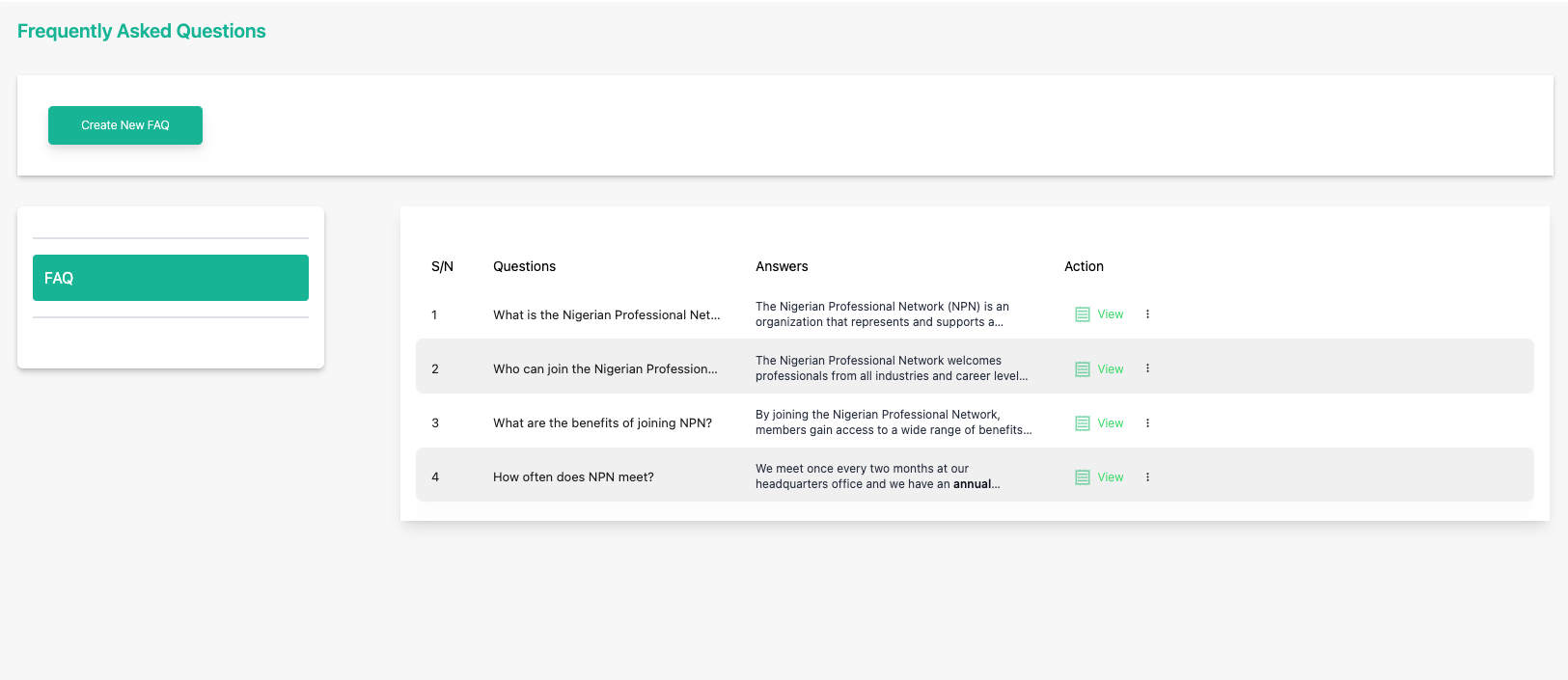Click the S/N column header

click(x=442, y=266)
